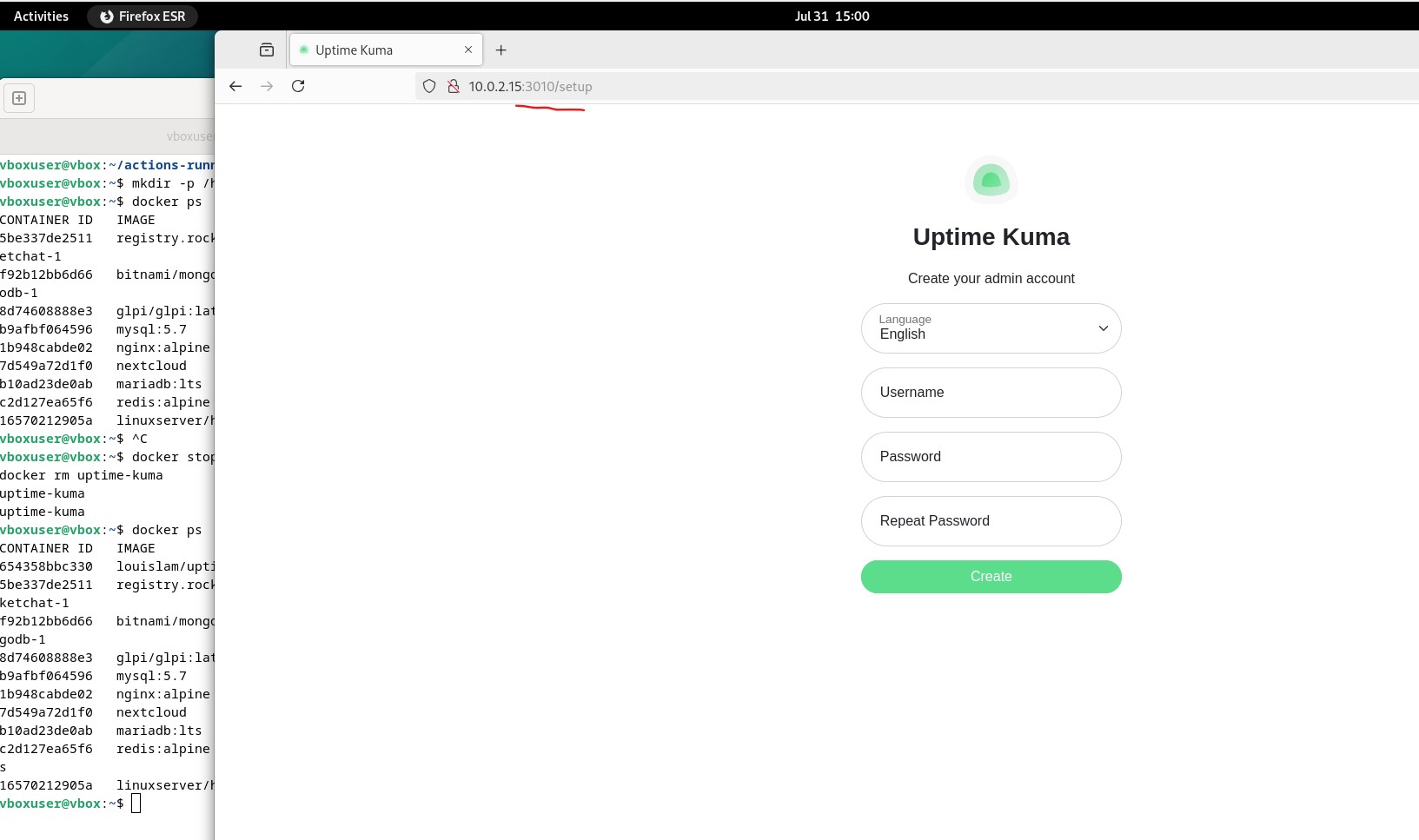
Task: Select the Uptime Kuma browser tab
Action: 374,50
